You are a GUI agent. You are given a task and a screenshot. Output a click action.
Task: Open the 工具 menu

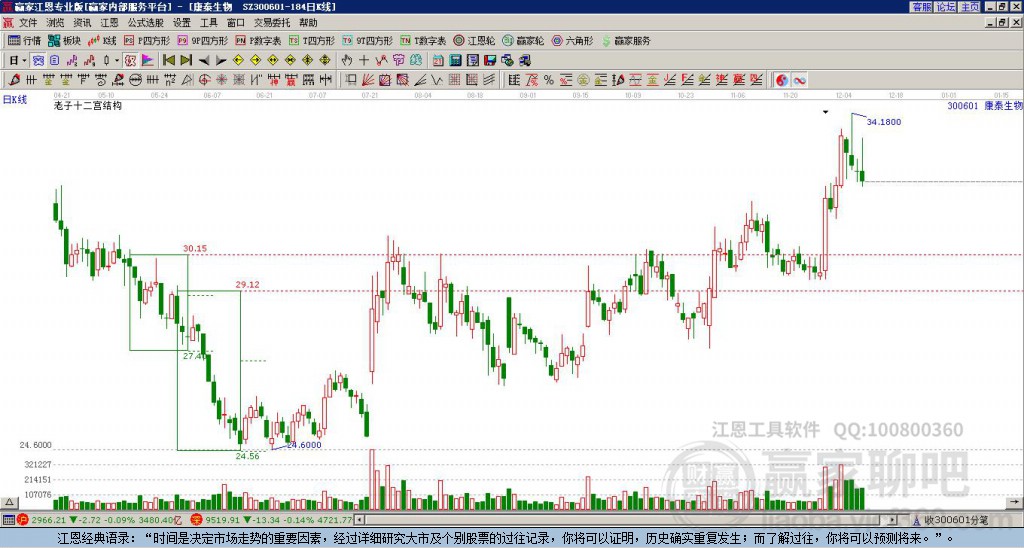208,23
